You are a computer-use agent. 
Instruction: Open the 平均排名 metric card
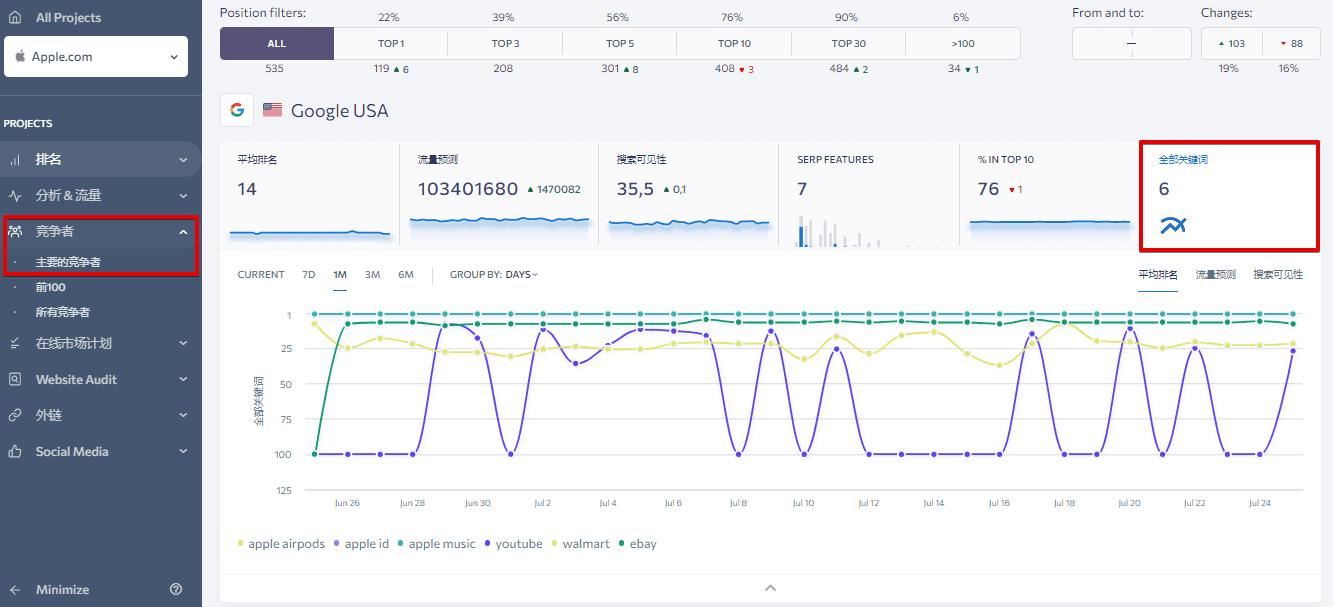(x=309, y=196)
